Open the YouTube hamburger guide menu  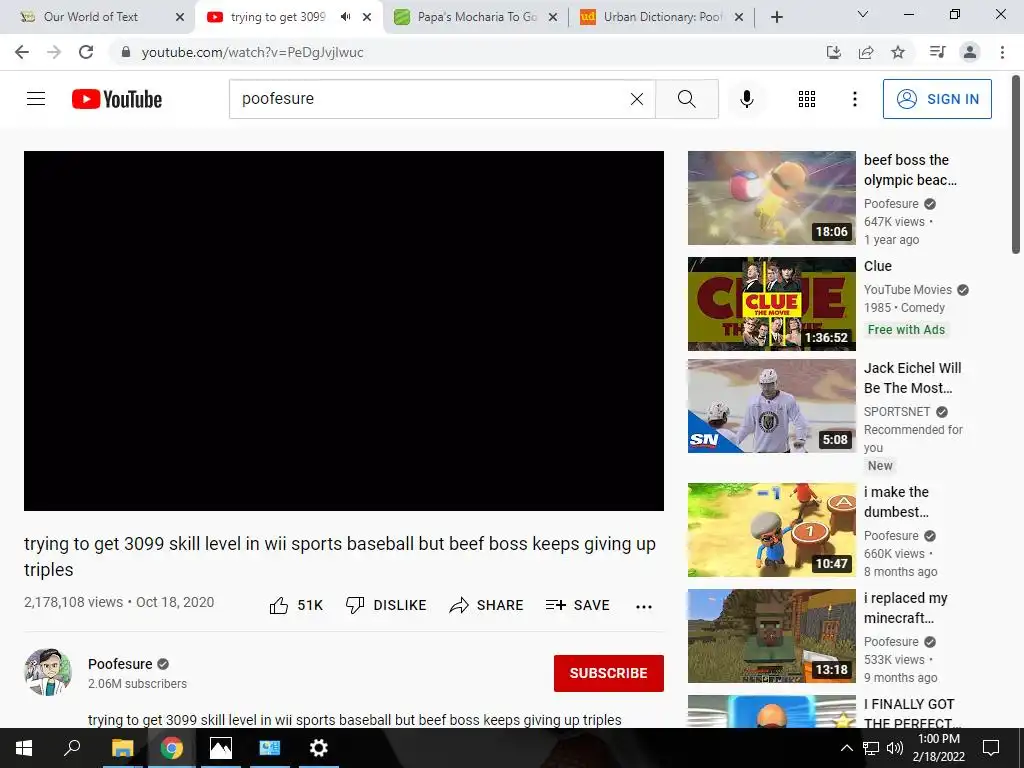coord(36,99)
